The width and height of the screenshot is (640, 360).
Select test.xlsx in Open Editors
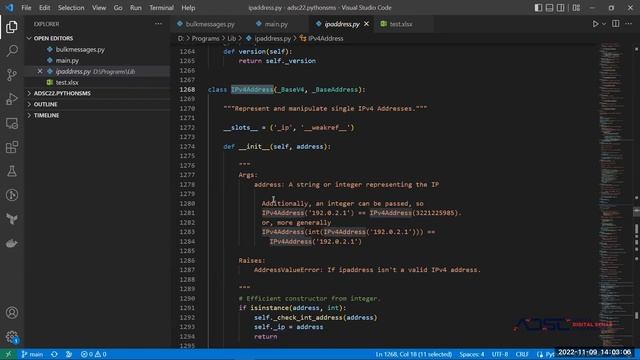67,82
